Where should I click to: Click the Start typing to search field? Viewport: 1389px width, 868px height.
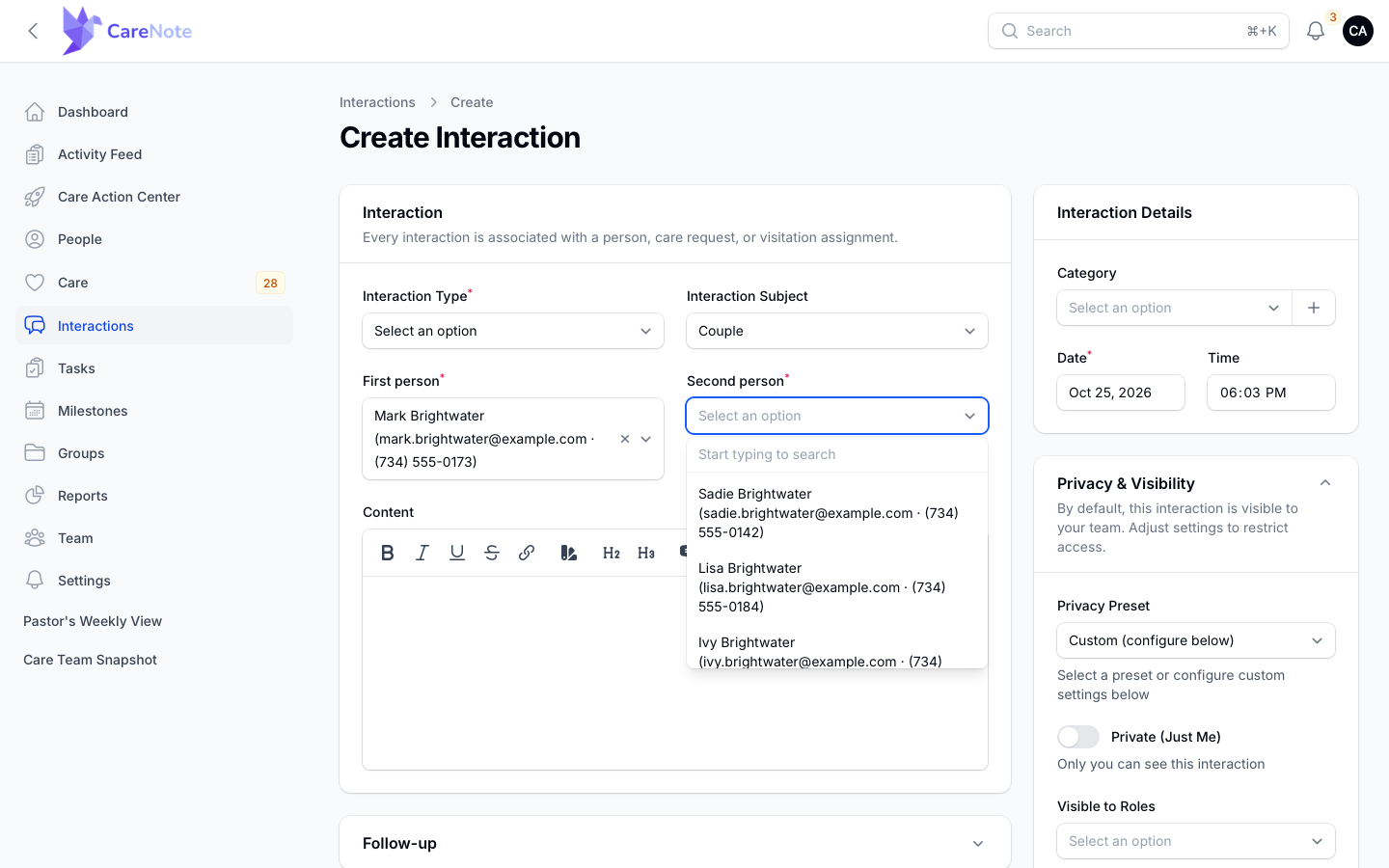pos(837,454)
